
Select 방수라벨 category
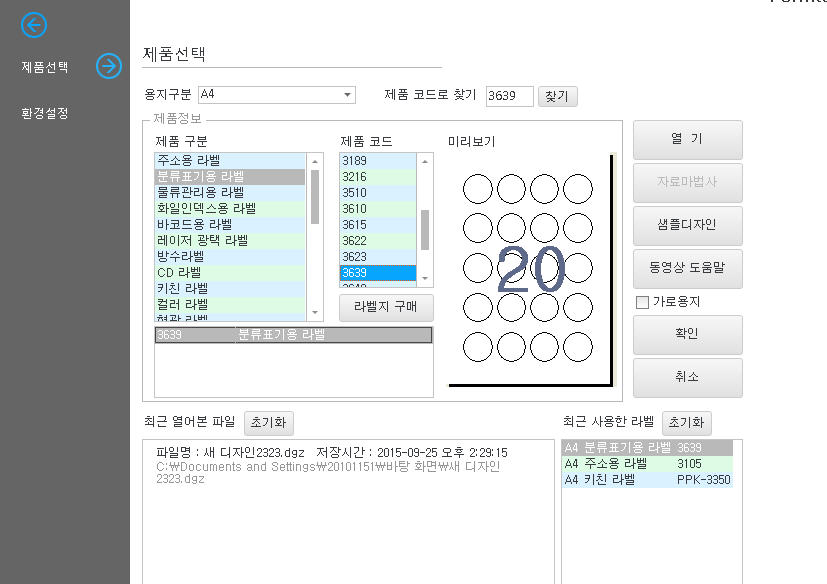[x=230, y=256]
